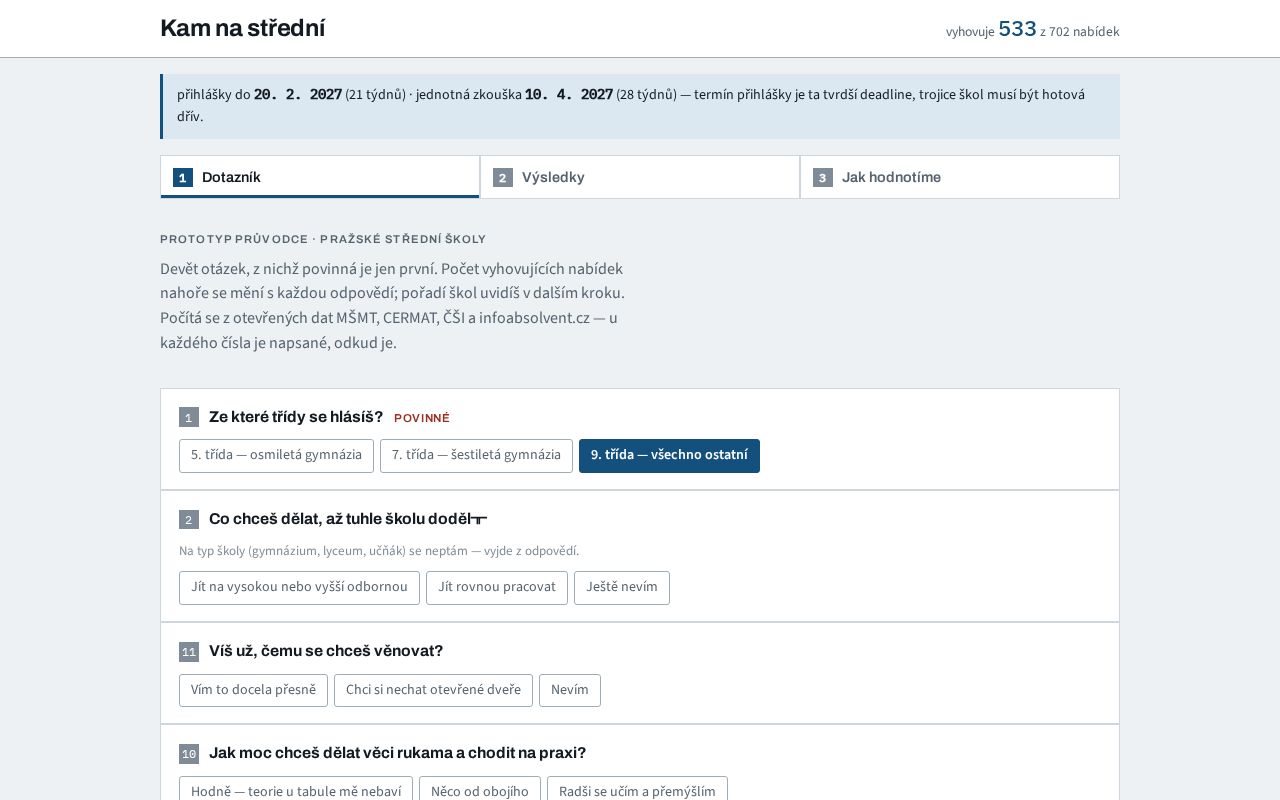
Task: Pick the Nevím answer
Action: [x=570, y=690]
